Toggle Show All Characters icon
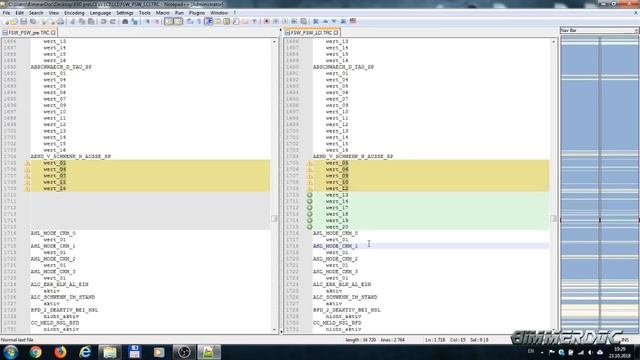The image size is (640, 360). point(199,21)
